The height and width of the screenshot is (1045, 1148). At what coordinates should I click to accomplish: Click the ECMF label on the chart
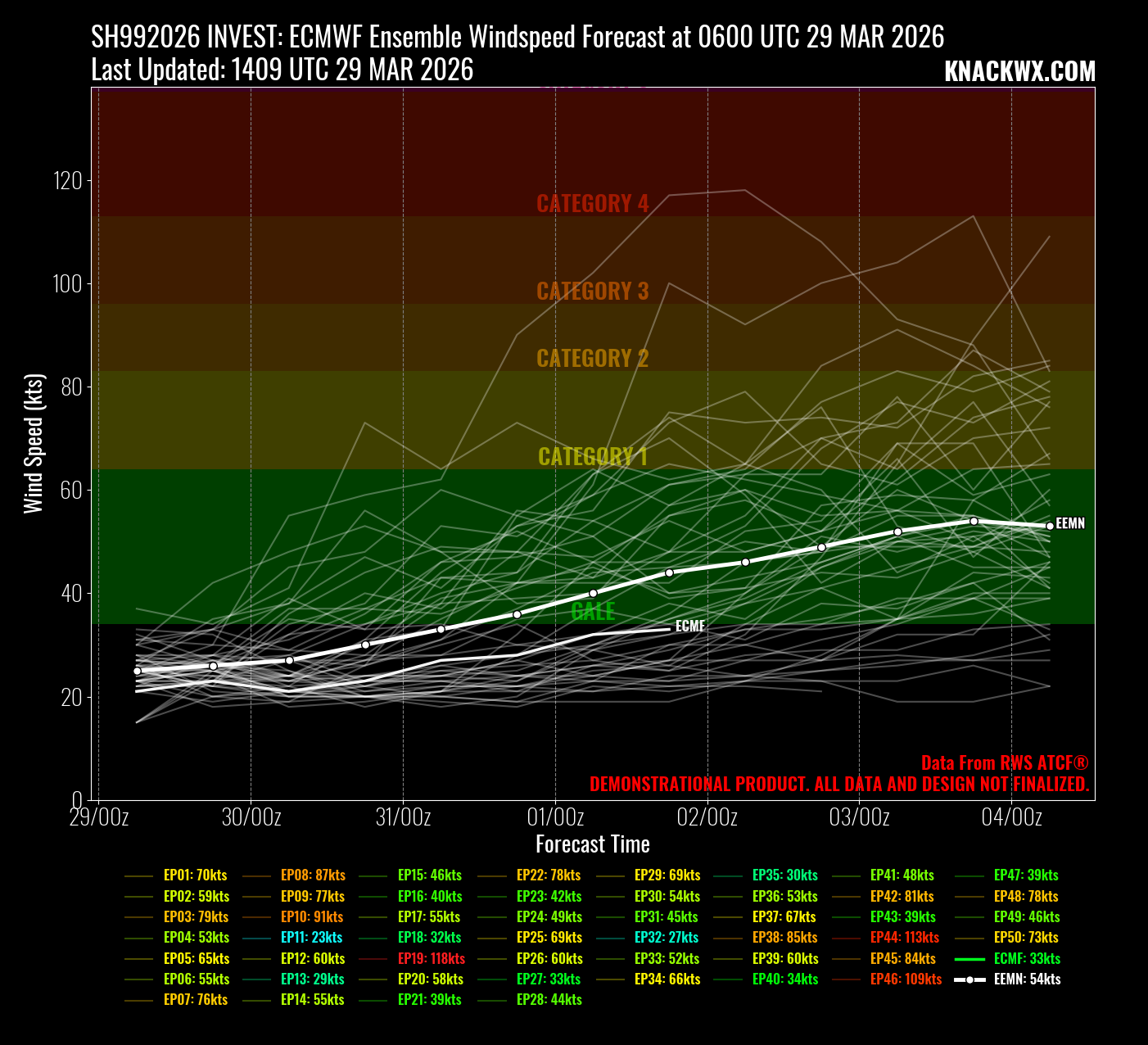689,627
